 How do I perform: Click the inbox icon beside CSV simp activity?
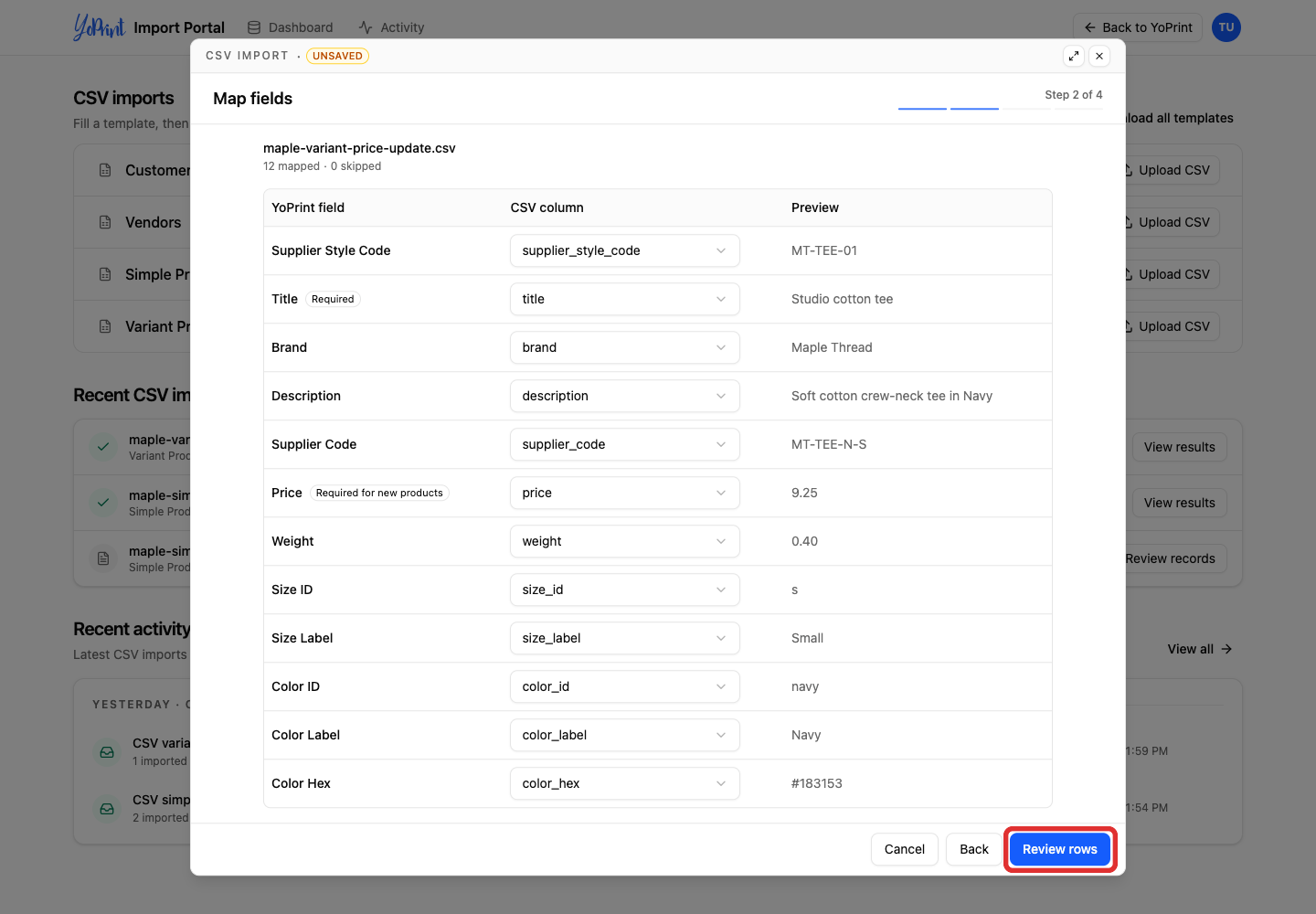pyautogui.click(x=107, y=809)
